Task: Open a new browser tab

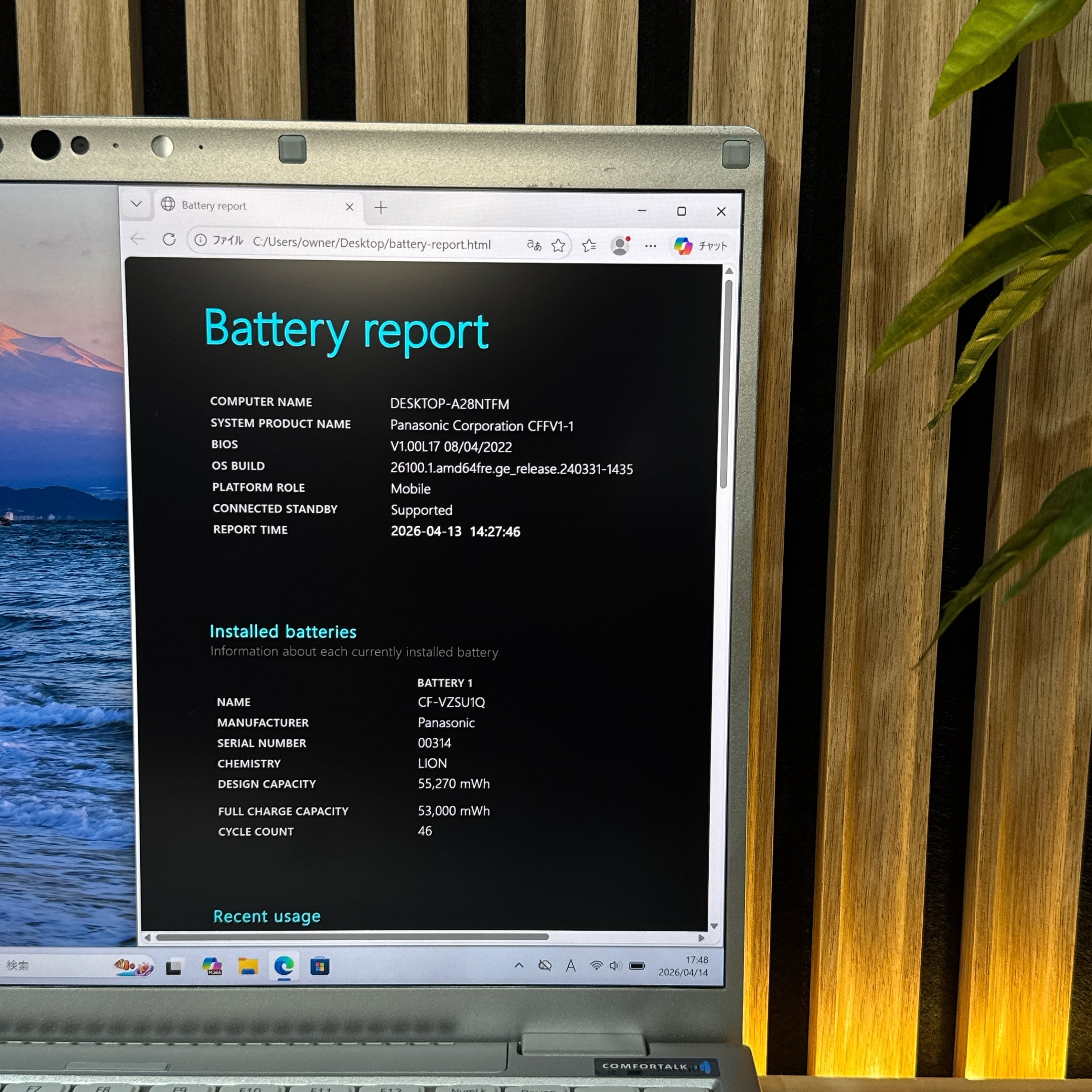Action: (x=381, y=208)
